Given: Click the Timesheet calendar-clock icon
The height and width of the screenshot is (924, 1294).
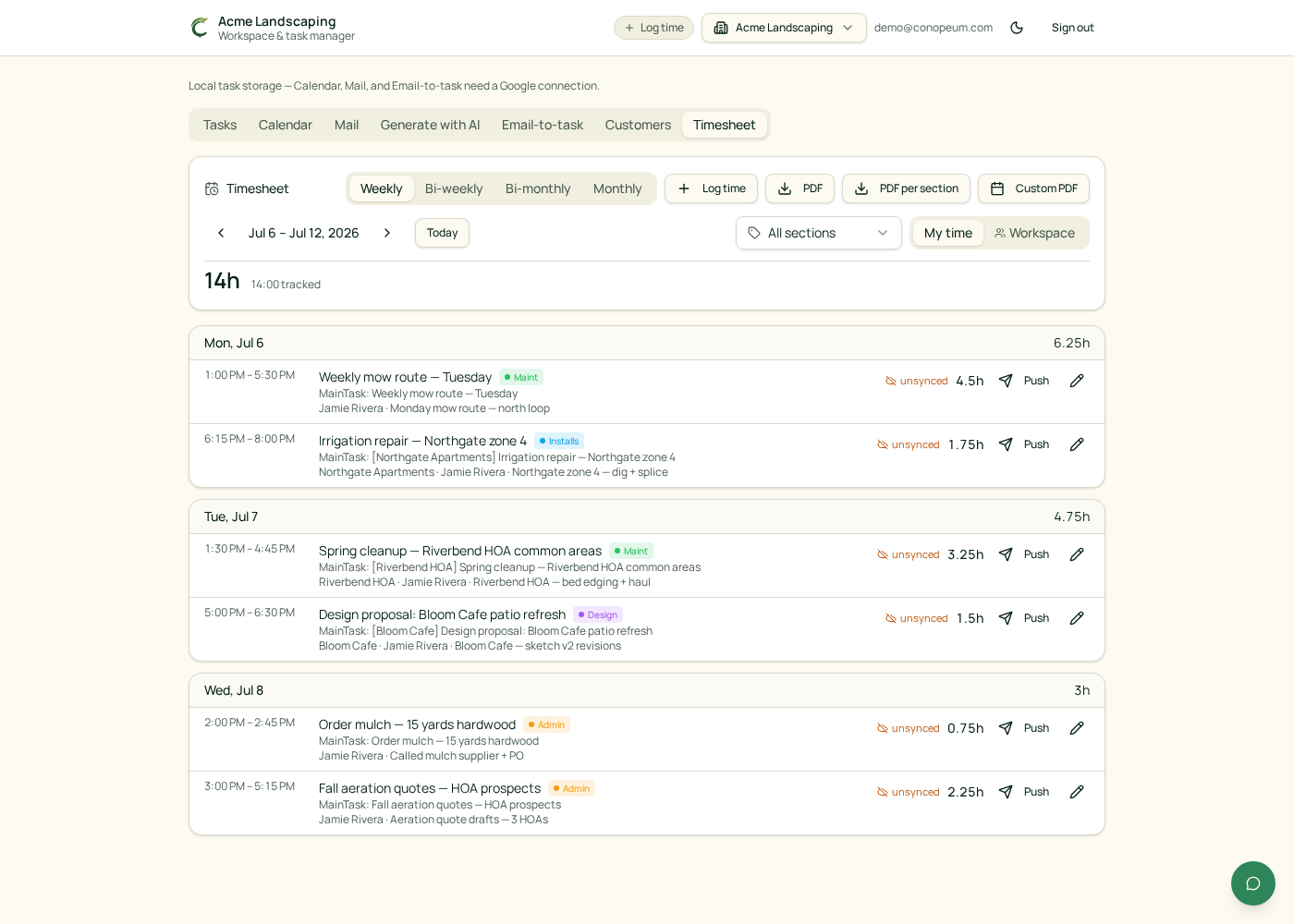Looking at the screenshot, I should point(212,188).
